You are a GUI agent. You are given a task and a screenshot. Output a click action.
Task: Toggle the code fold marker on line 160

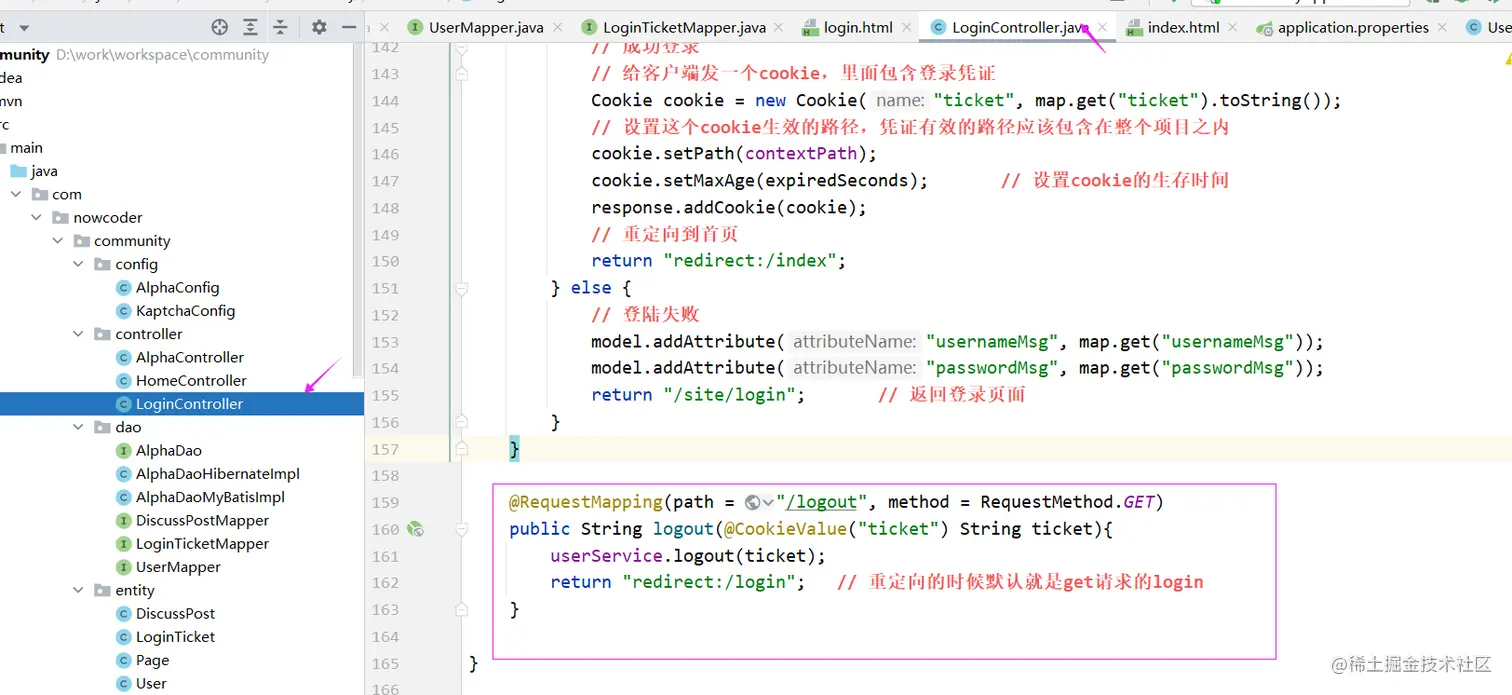pyautogui.click(x=462, y=529)
